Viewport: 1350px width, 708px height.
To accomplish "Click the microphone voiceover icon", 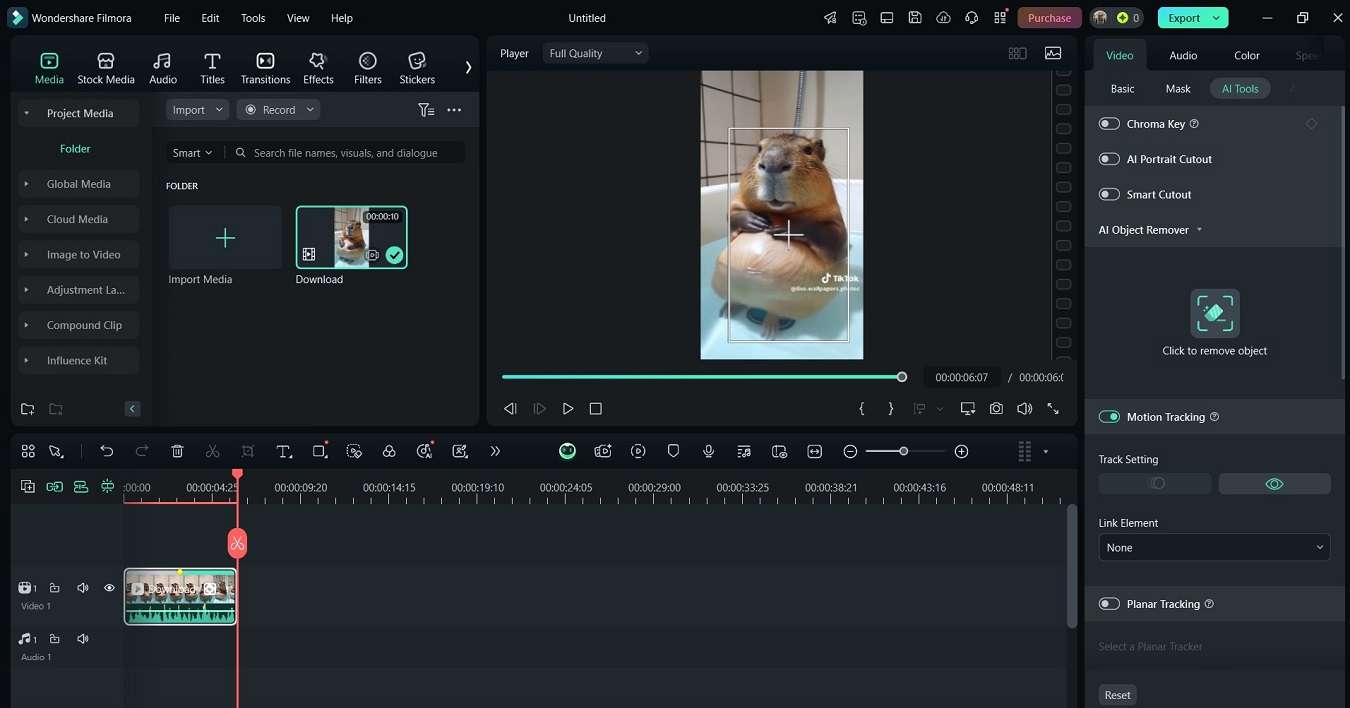I will [708, 452].
